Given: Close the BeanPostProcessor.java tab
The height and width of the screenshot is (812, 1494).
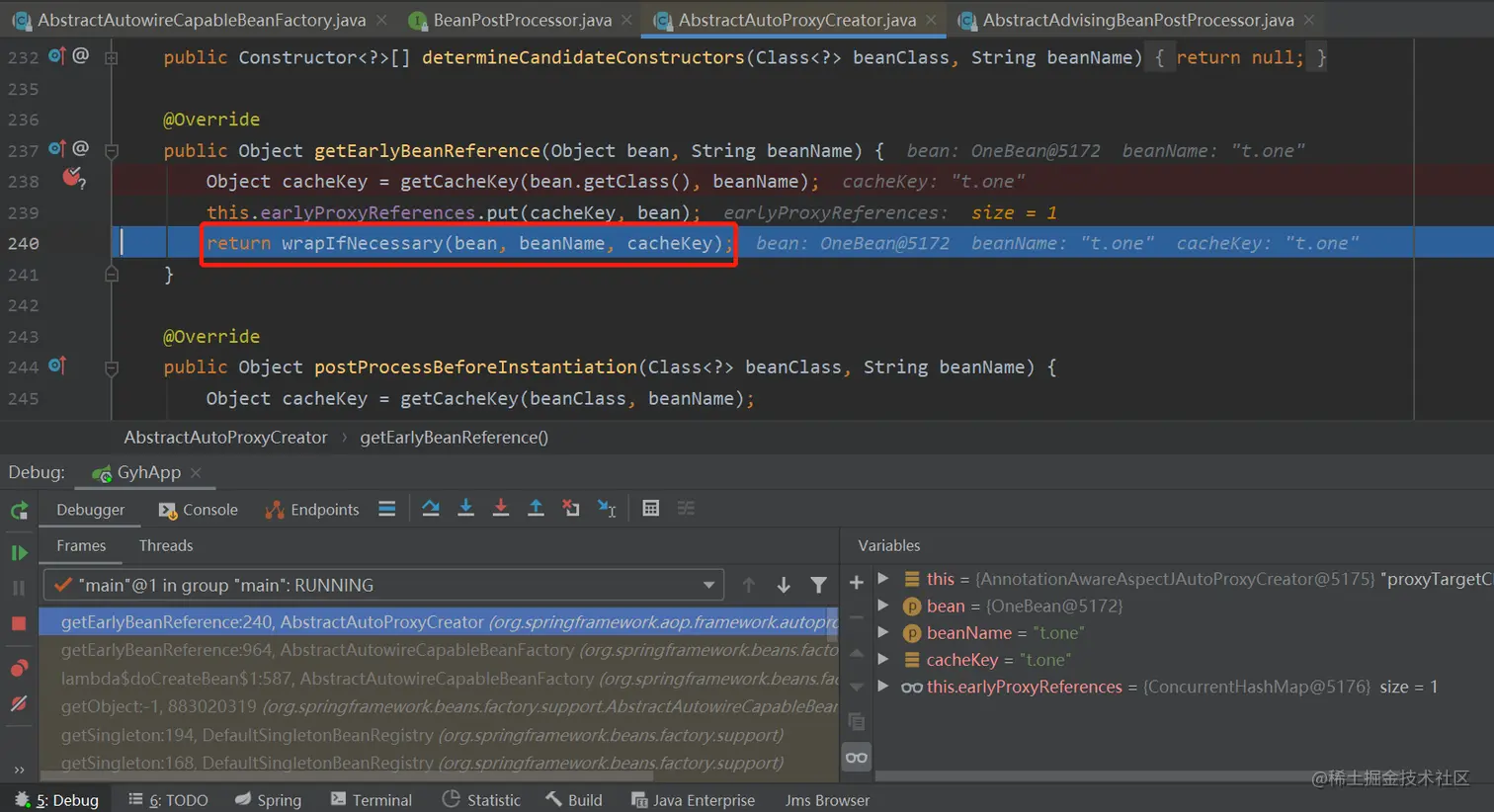Looking at the screenshot, I should click(626, 20).
